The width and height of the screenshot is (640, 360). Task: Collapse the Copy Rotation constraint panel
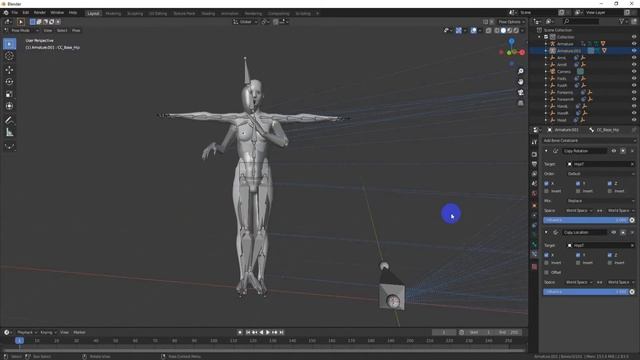click(547, 151)
